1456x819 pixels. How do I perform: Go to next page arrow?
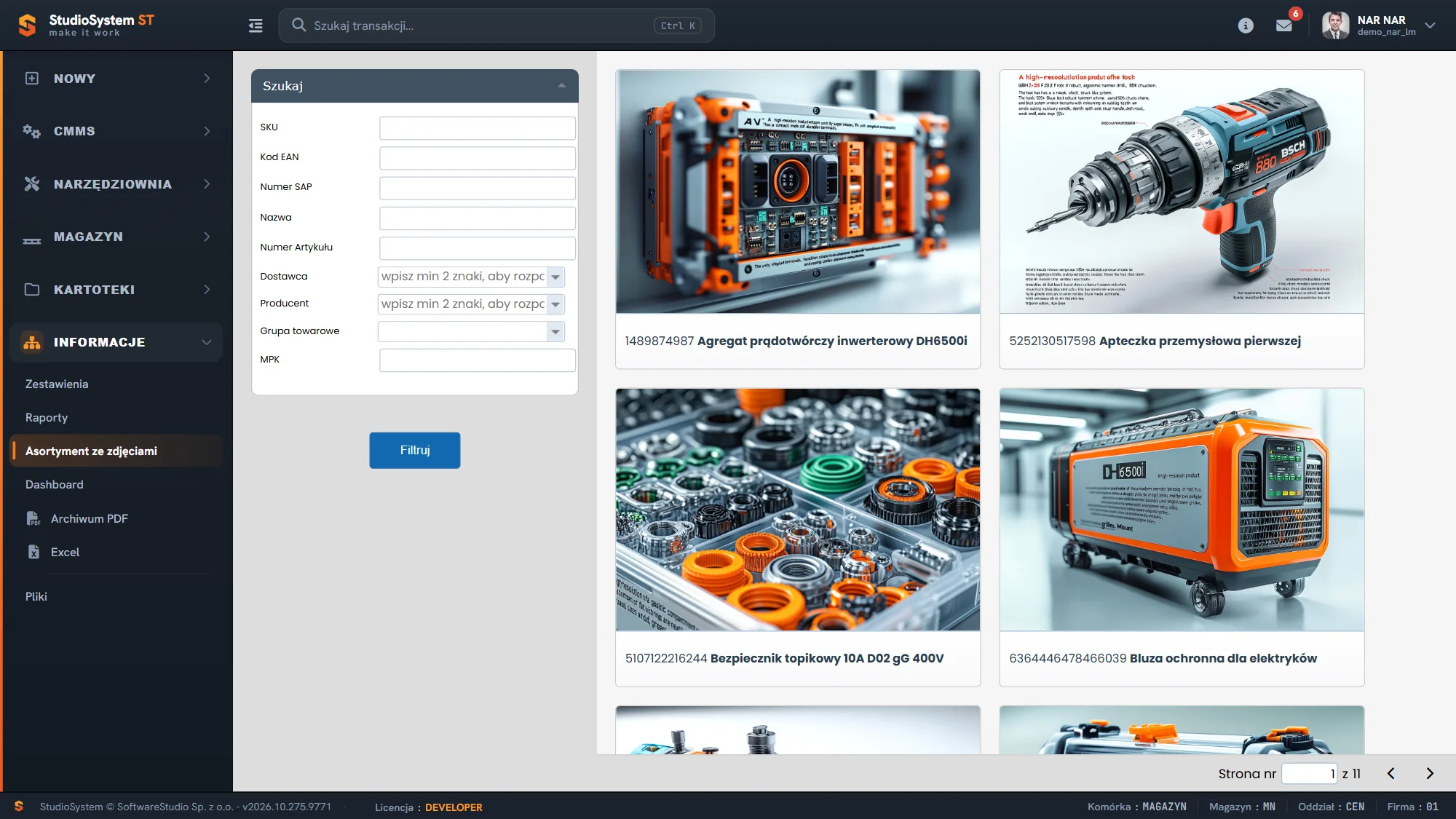(x=1430, y=773)
